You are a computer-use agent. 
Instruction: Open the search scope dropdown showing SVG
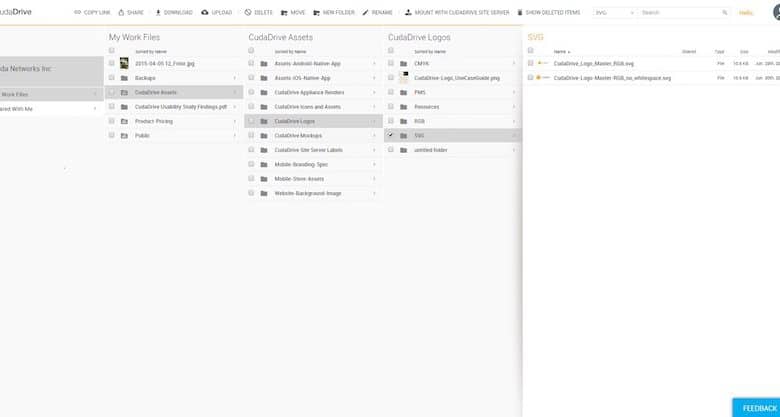[x=614, y=12]
